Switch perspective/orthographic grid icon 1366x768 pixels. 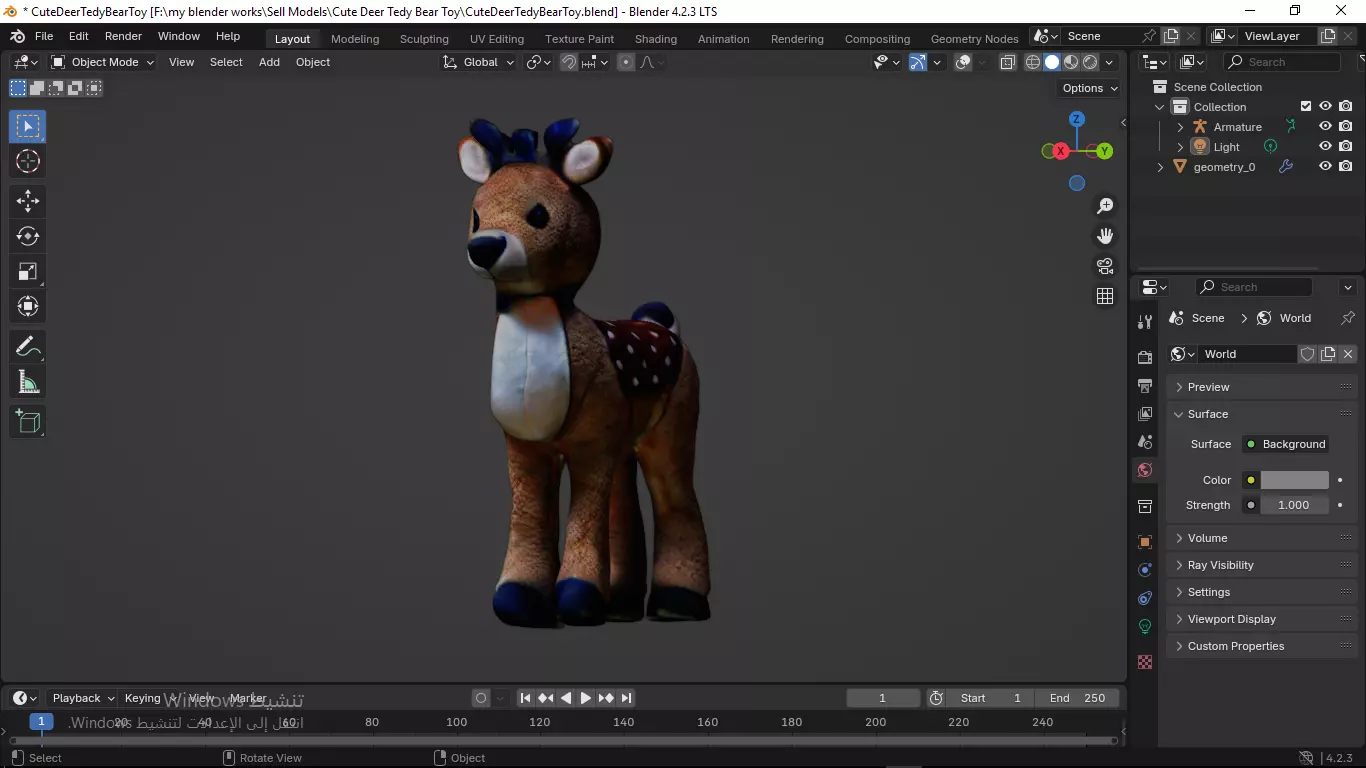pyautogui.click(x=1105, y=296)
